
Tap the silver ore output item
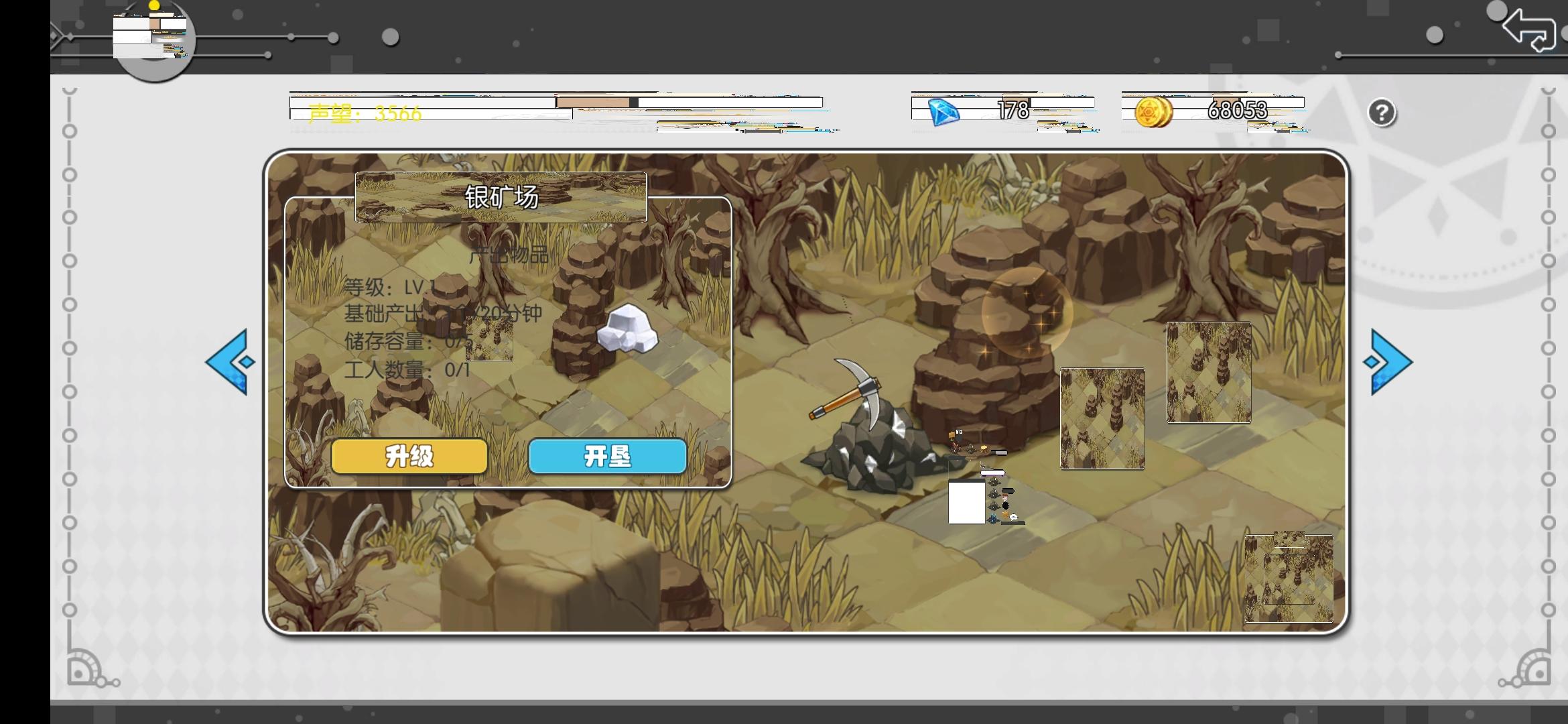point(627,328)
